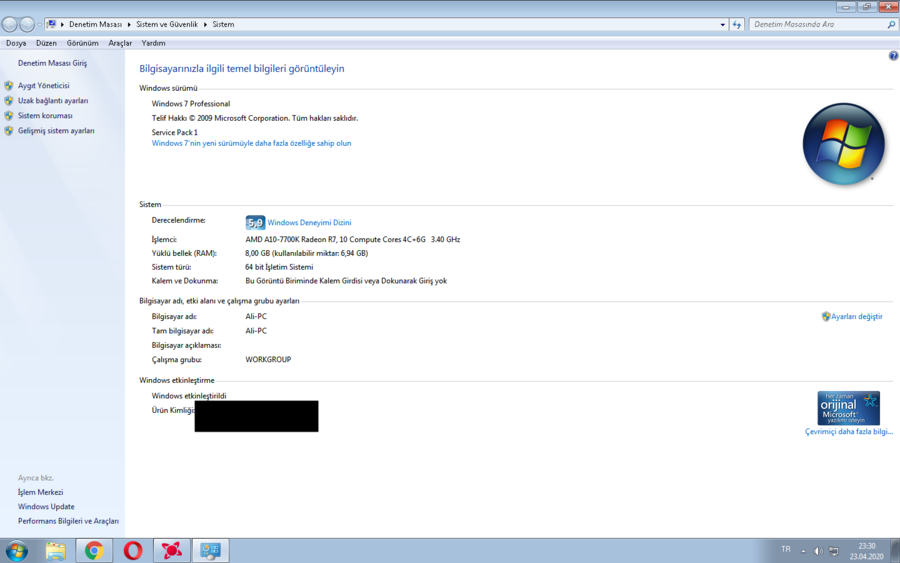Click the Windows Deneyimi Dizini link
This screenshot has height=563, width=900.
point(309,223)
